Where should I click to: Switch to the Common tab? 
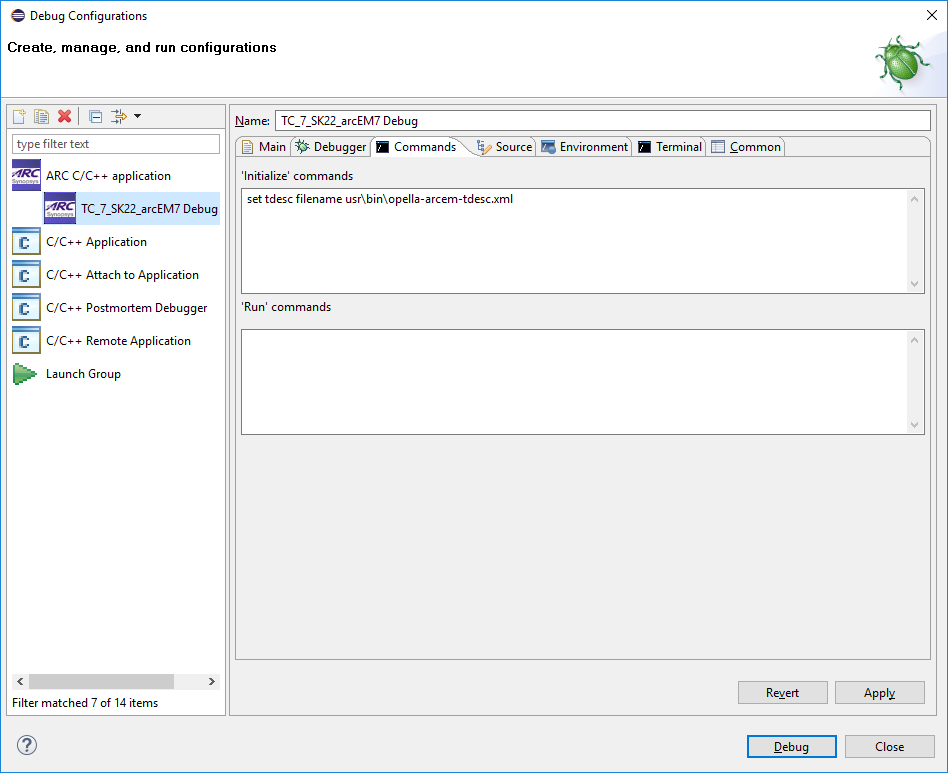[x=746, y=147]
